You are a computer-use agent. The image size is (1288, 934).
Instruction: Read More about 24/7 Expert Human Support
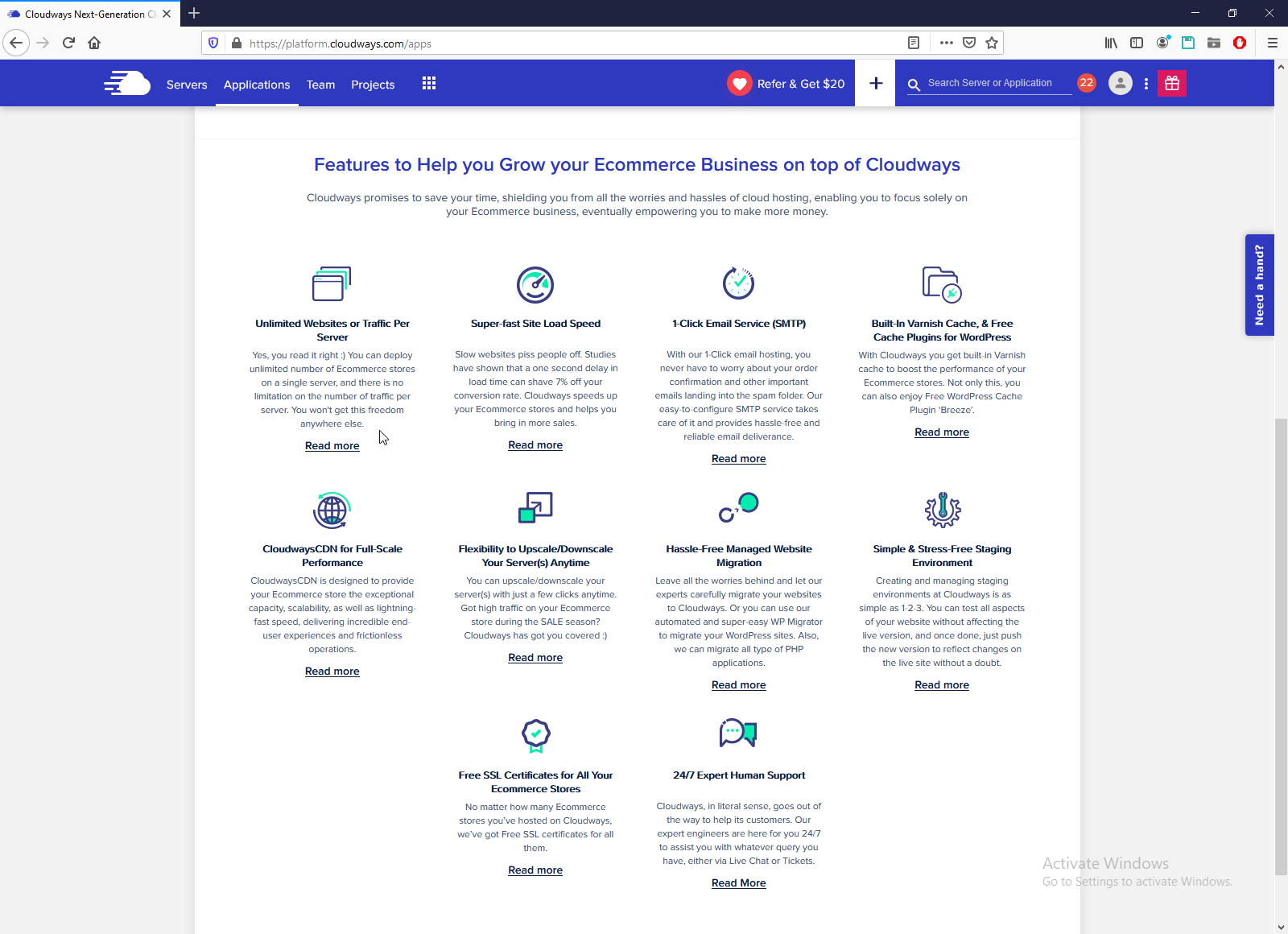[739, 883]
